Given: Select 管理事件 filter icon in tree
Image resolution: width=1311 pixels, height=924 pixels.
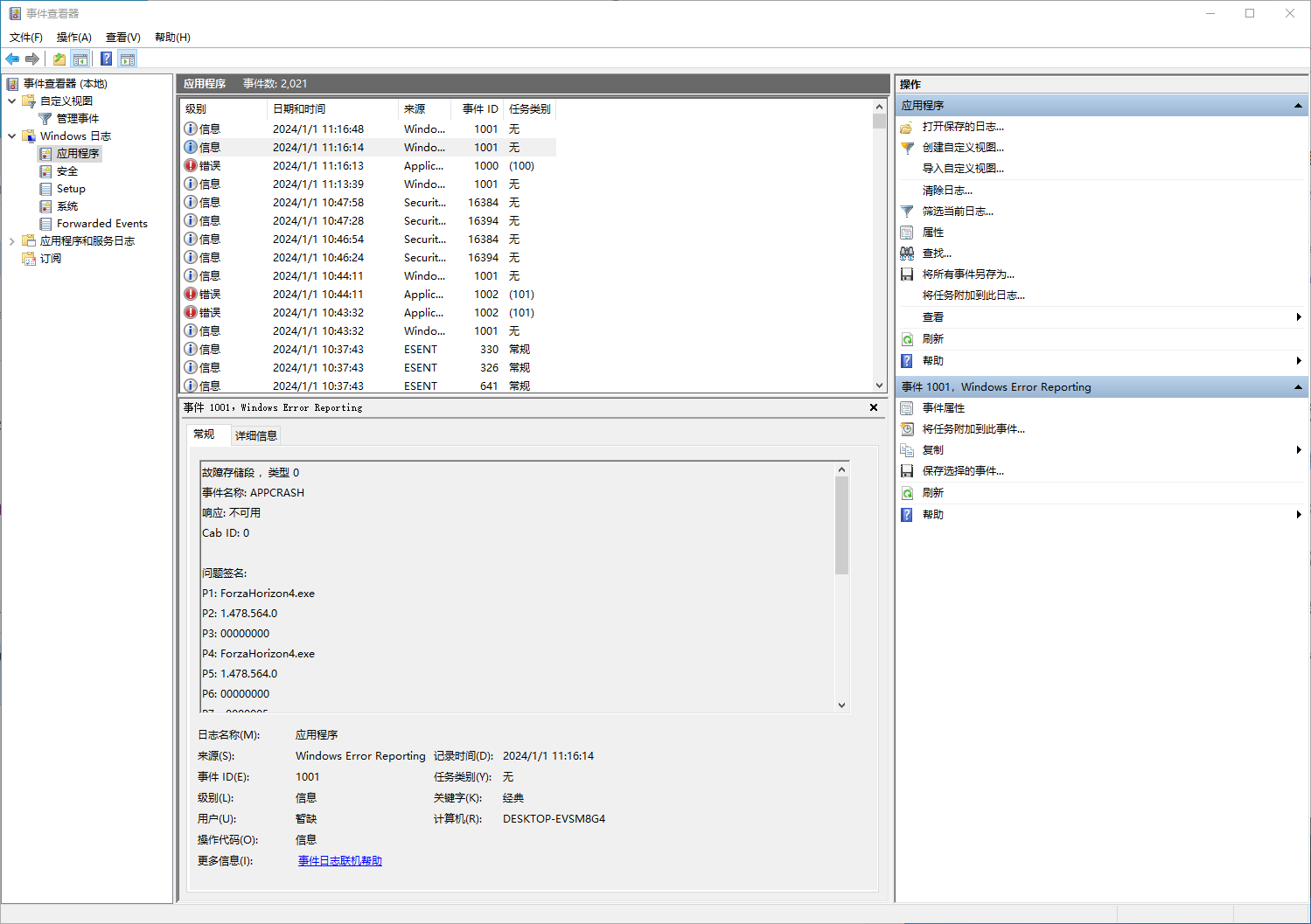Looking at the screenshot, I should tap(45, 118).
